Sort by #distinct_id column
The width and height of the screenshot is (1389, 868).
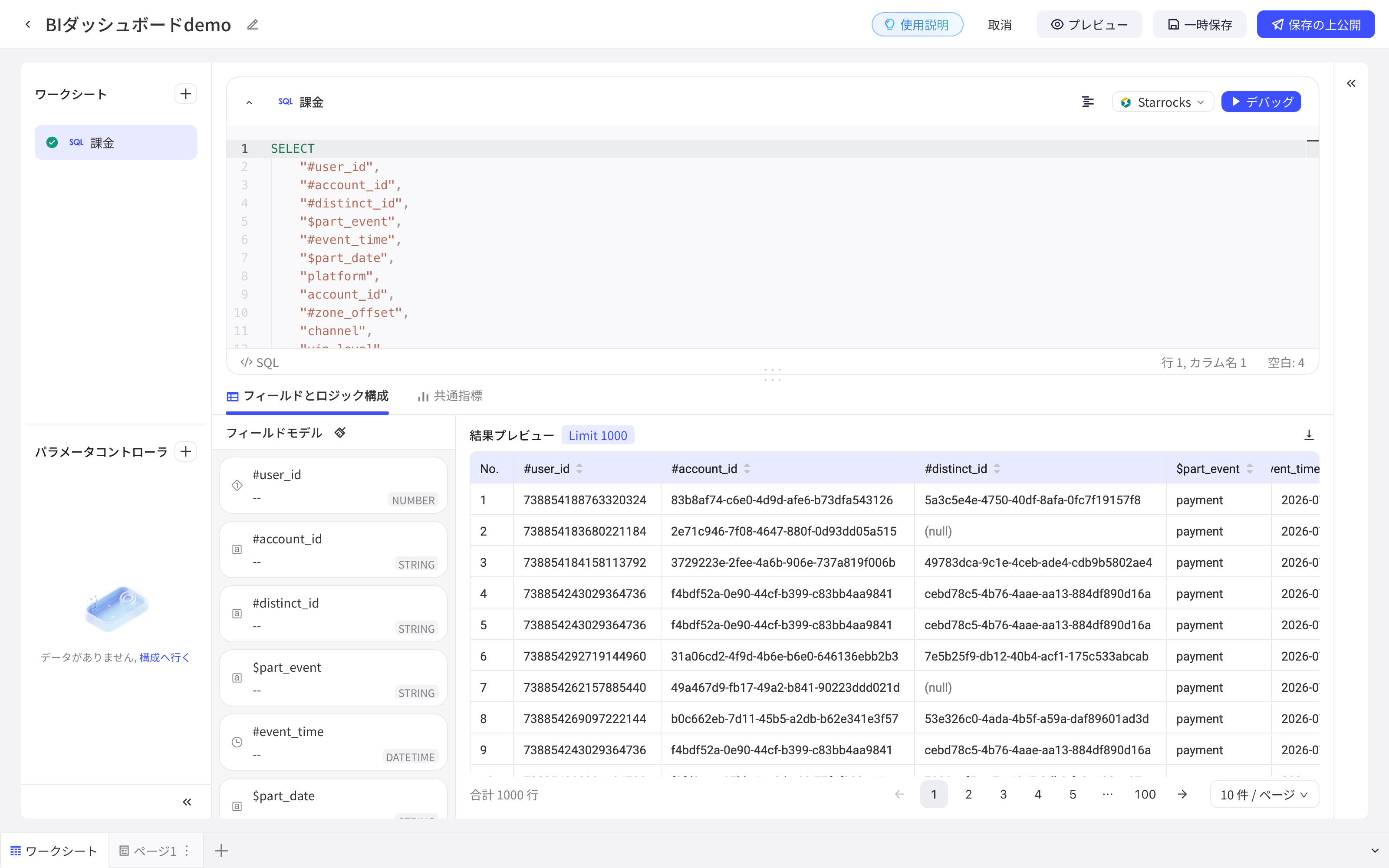997,469
